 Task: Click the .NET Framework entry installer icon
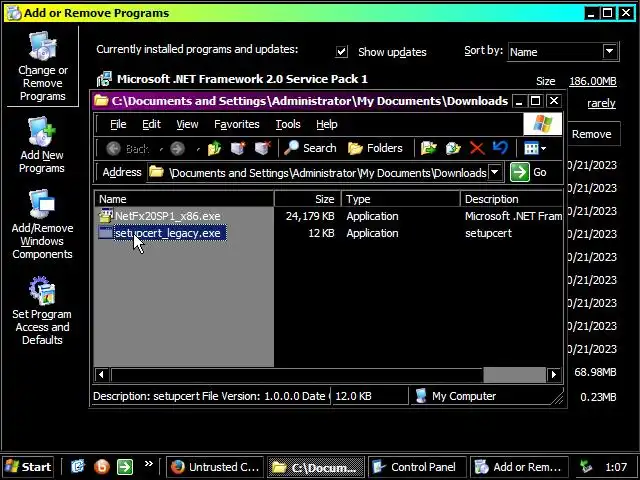tap(104, 79)
